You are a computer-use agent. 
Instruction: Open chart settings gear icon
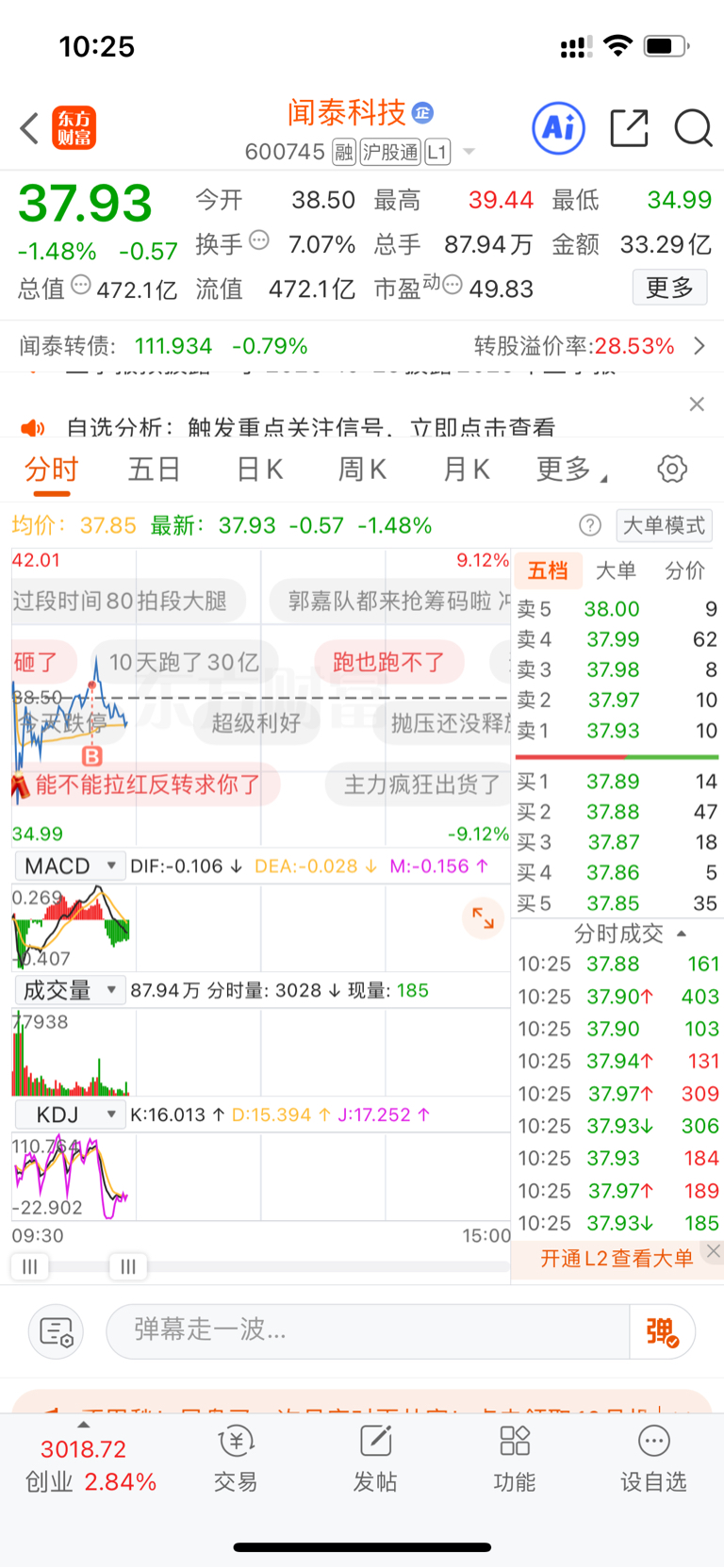pyautogui.click(x=672, y=469)
